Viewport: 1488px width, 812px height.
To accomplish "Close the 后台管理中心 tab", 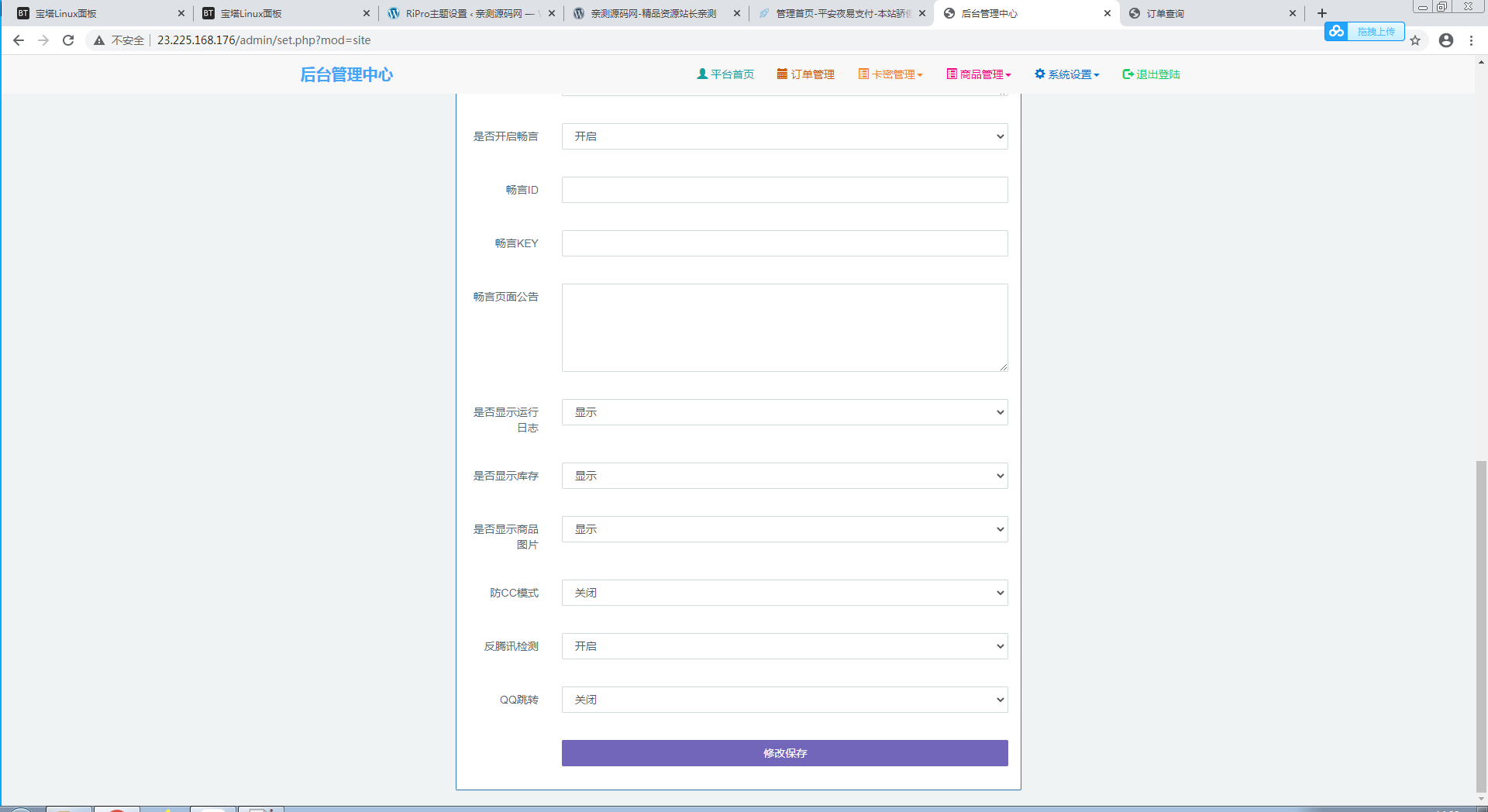I will (x=1107, y=13).
